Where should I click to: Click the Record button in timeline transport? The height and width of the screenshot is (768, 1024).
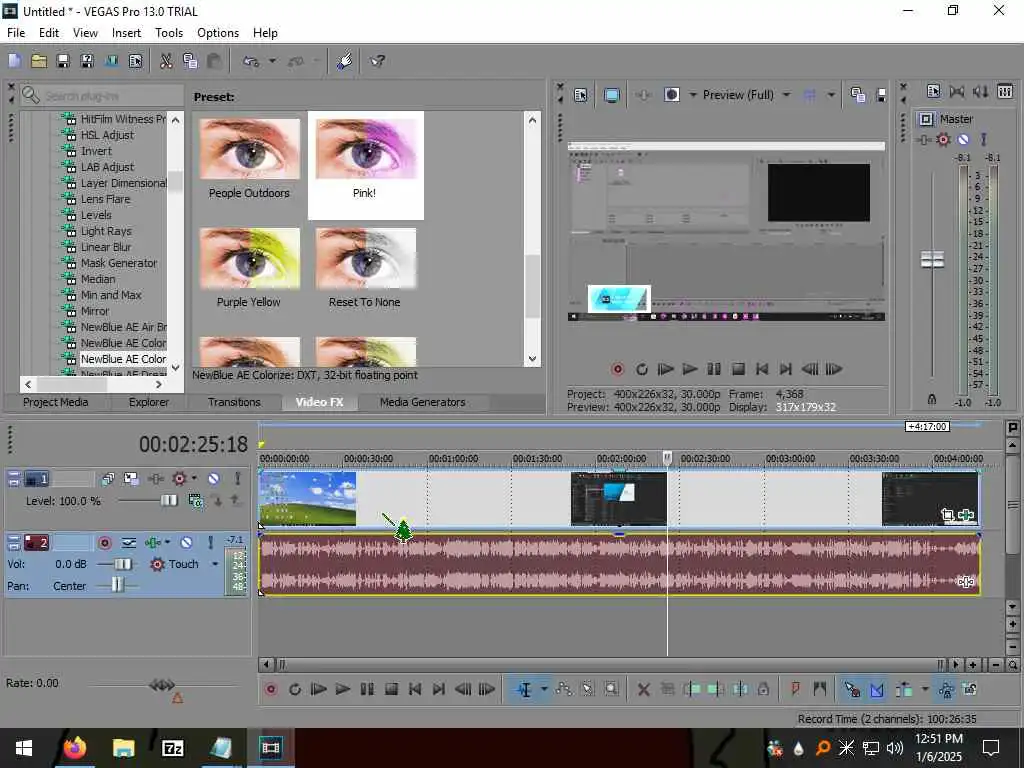point(271,690)
